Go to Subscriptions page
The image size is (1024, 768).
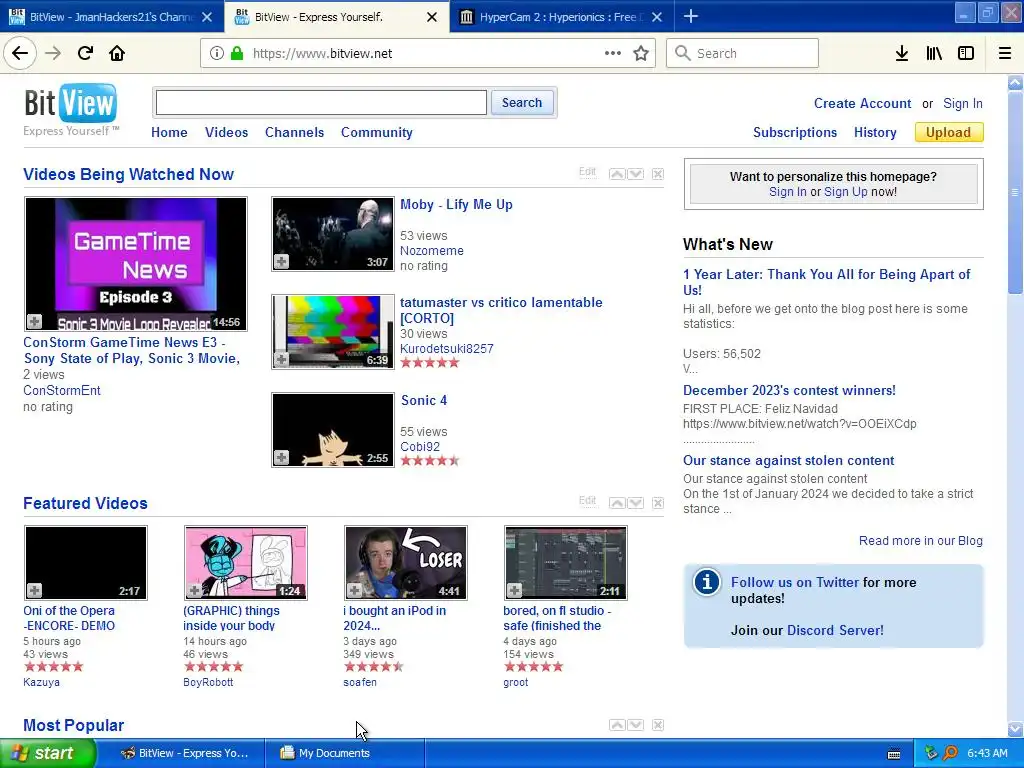(795, 132)
